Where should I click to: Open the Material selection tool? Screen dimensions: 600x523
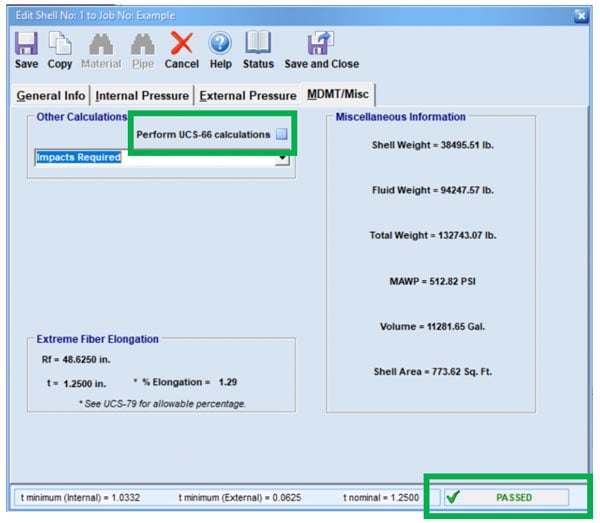100,44
